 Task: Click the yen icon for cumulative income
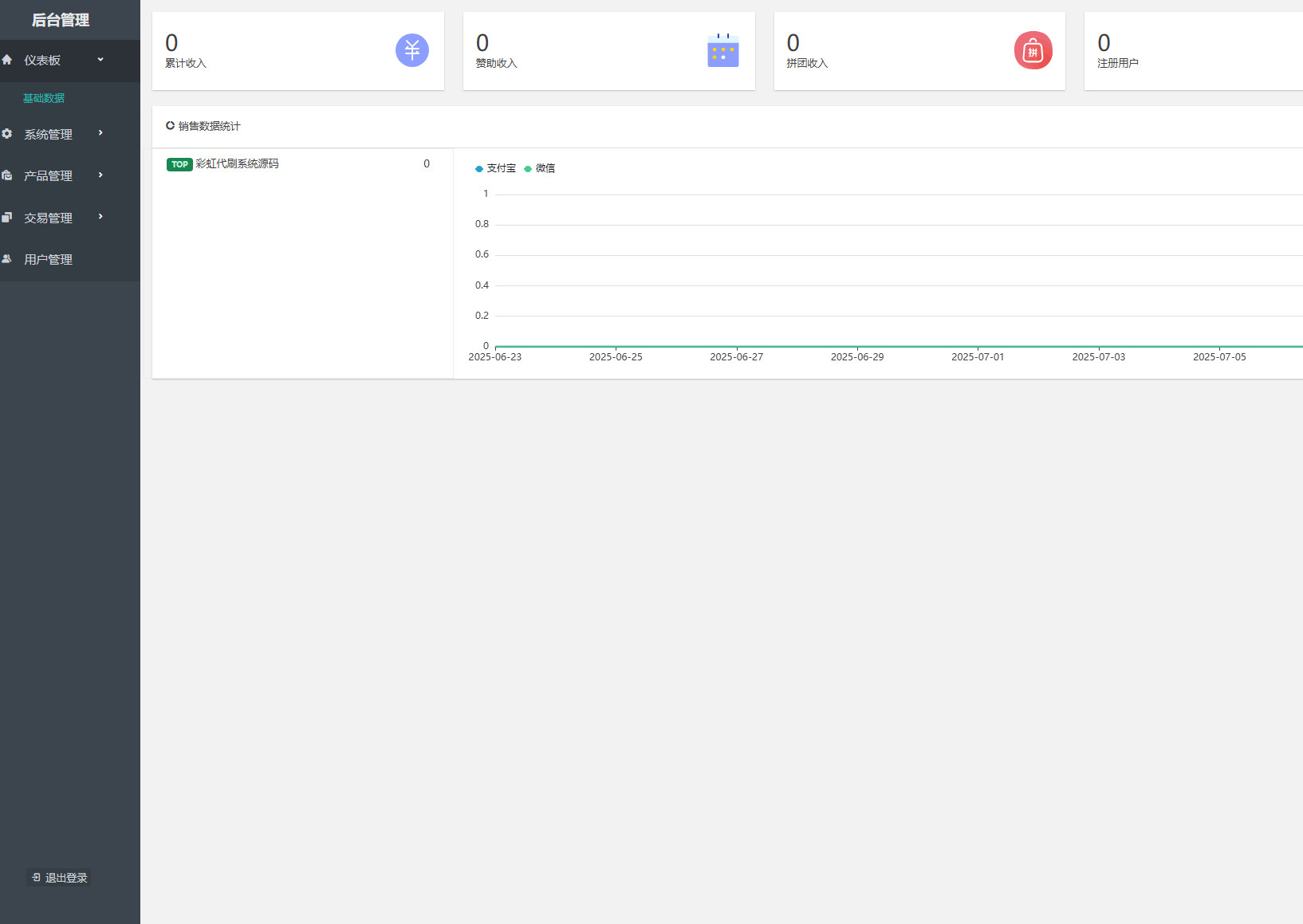point(411,50)
